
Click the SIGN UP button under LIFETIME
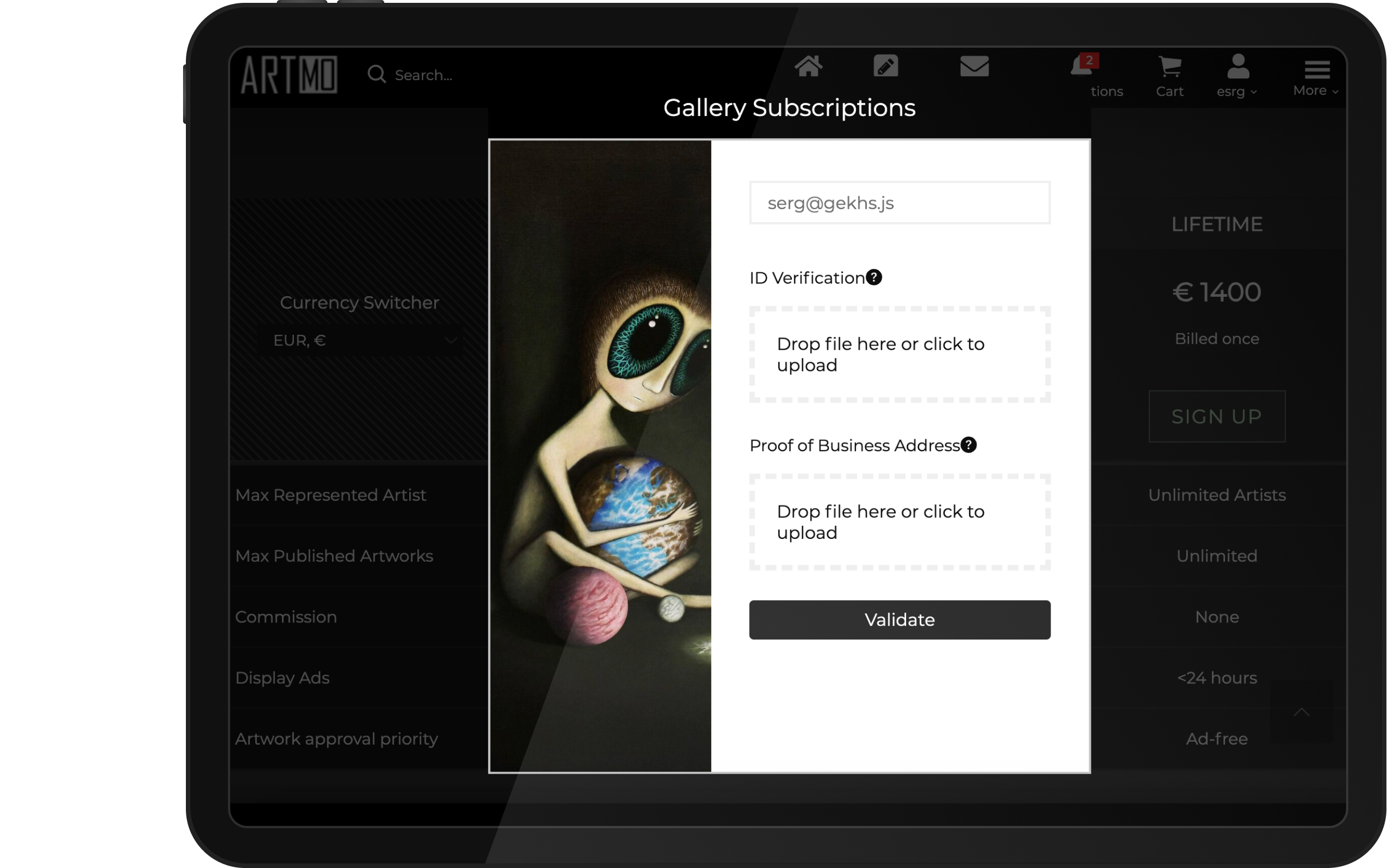click(1216, 417)
